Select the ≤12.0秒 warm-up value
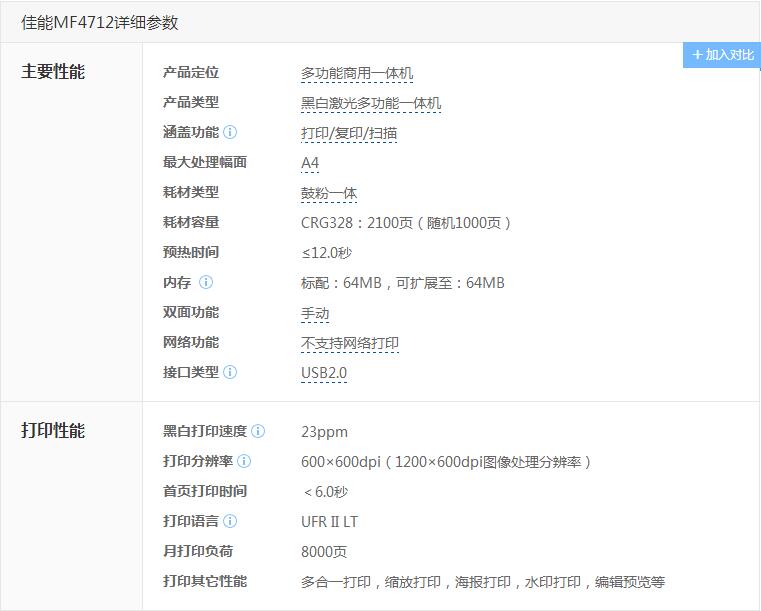Image resolution: width=761 pixels, height=611 pixels. [326, 253]
